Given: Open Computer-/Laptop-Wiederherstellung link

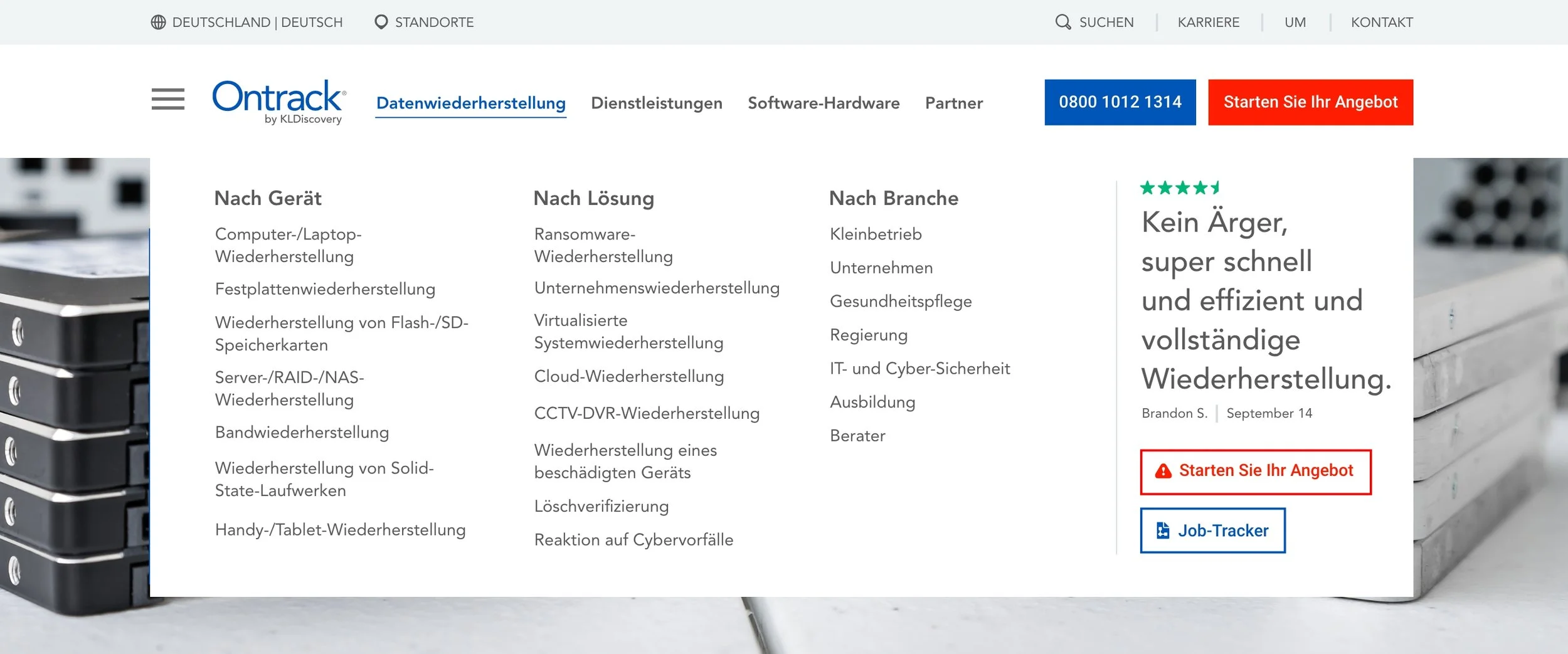Looking at the screenshot, I should (288, 245).
